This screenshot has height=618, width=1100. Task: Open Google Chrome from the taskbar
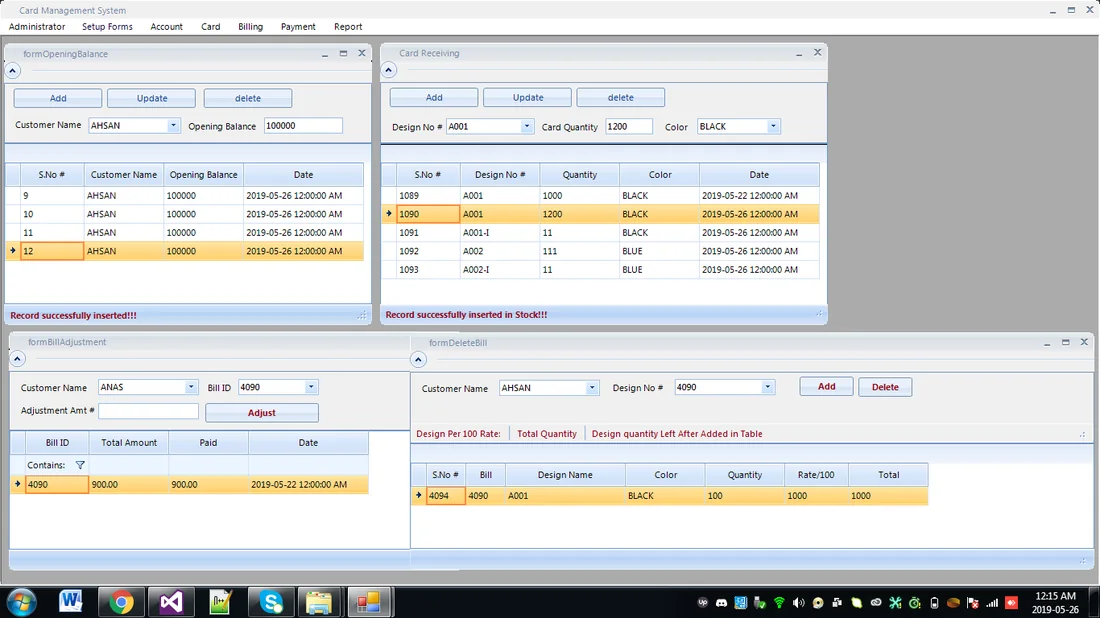(121, 602)
